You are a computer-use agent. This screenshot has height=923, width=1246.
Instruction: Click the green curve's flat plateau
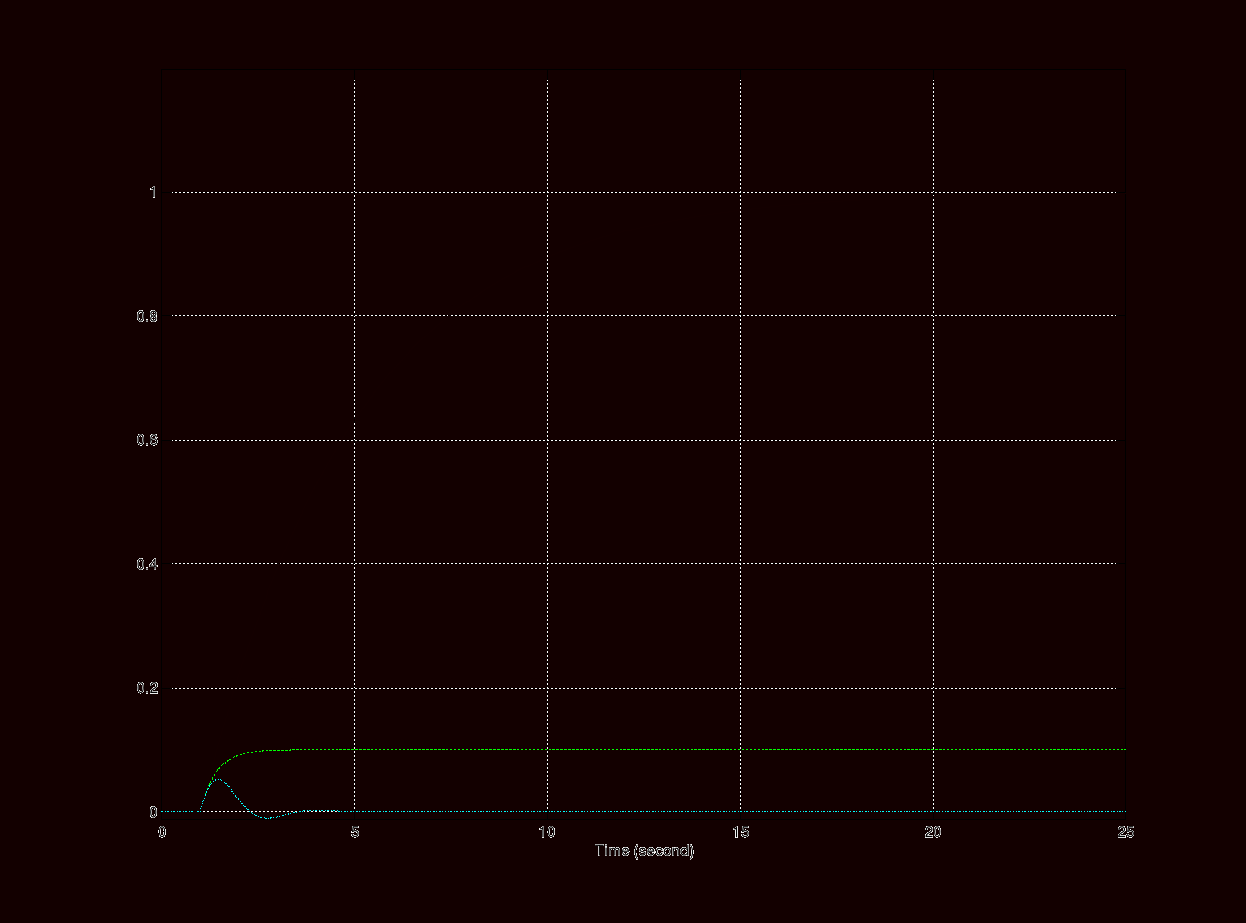click(x=270, y=750)
